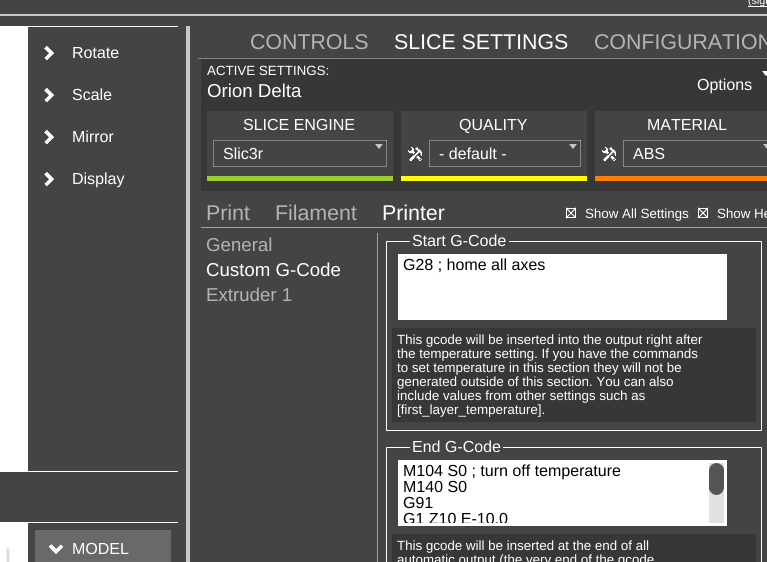Open the Slic3r slice engine dropdown
The width and height of the screenshot is (767, 562).
click(x=299, y=154)
